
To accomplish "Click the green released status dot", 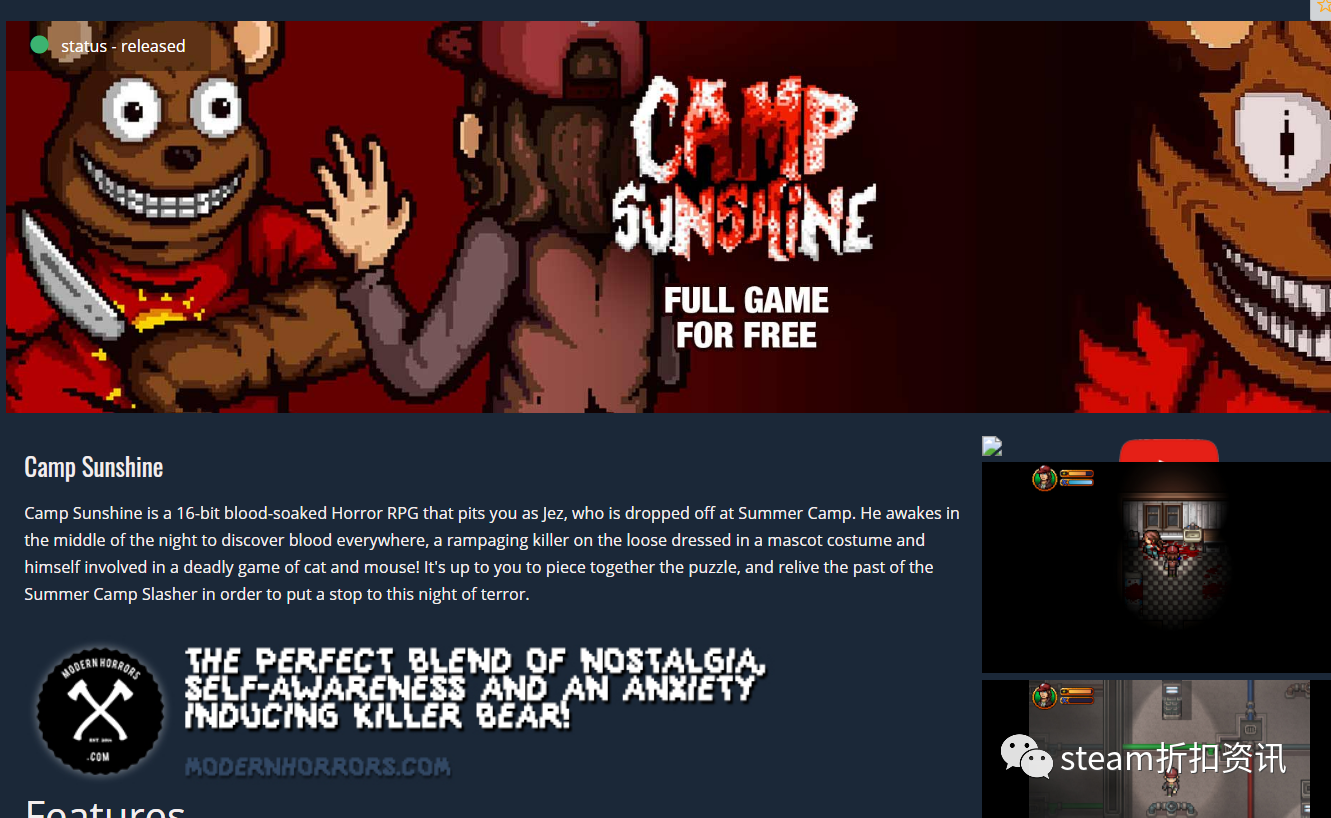I will (39, 45).
